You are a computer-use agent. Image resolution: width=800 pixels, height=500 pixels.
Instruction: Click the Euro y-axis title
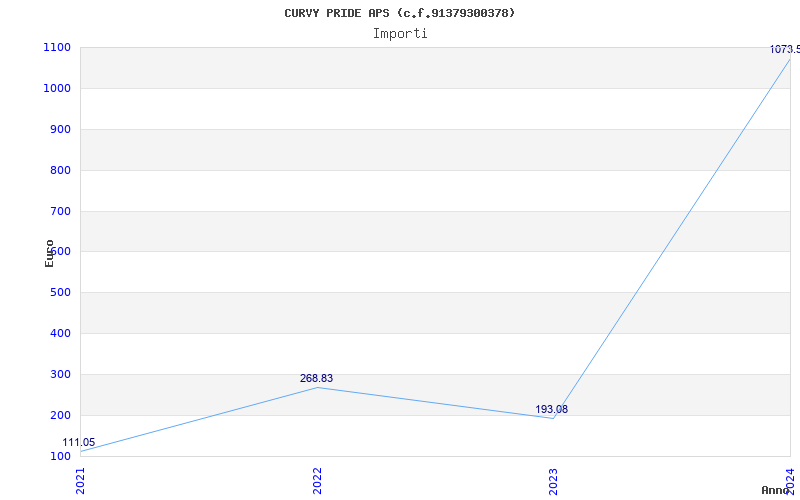coord(50,252)
